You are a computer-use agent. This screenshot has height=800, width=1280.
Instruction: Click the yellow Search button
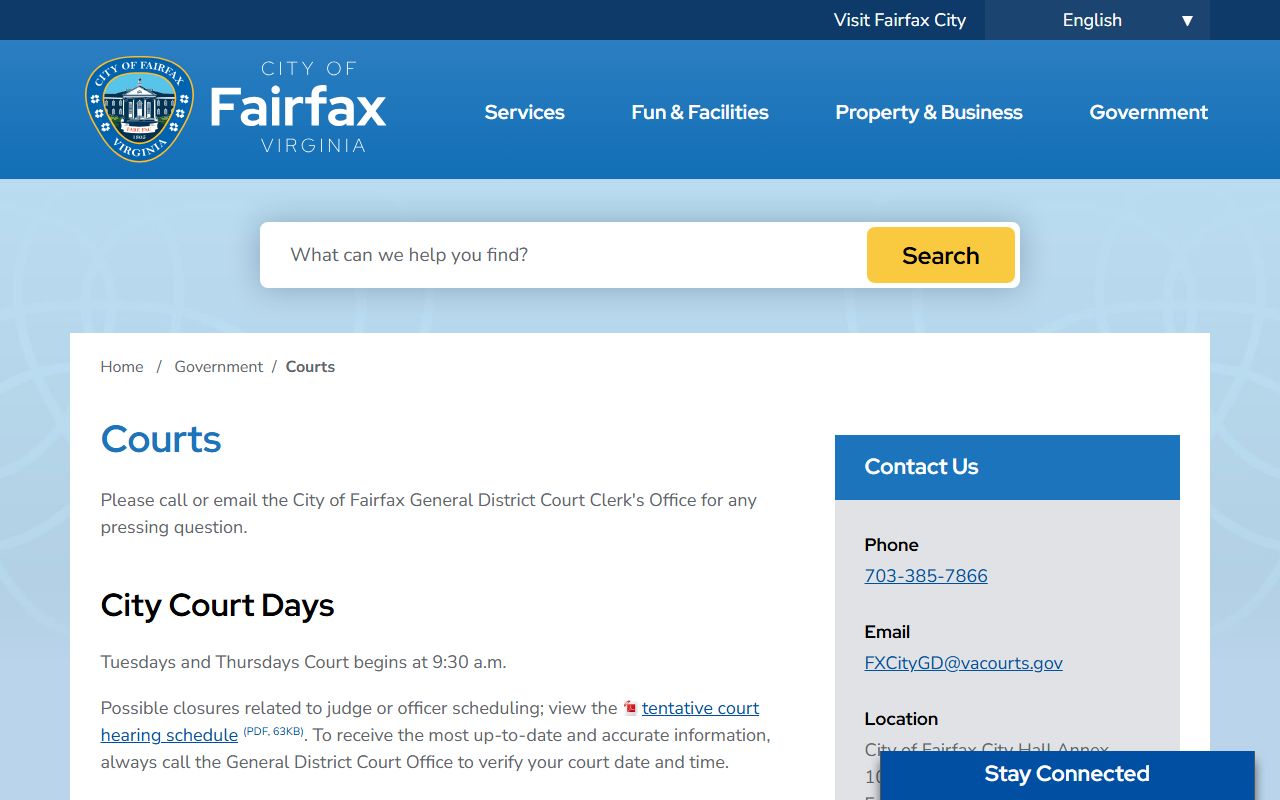pos(941,255)
